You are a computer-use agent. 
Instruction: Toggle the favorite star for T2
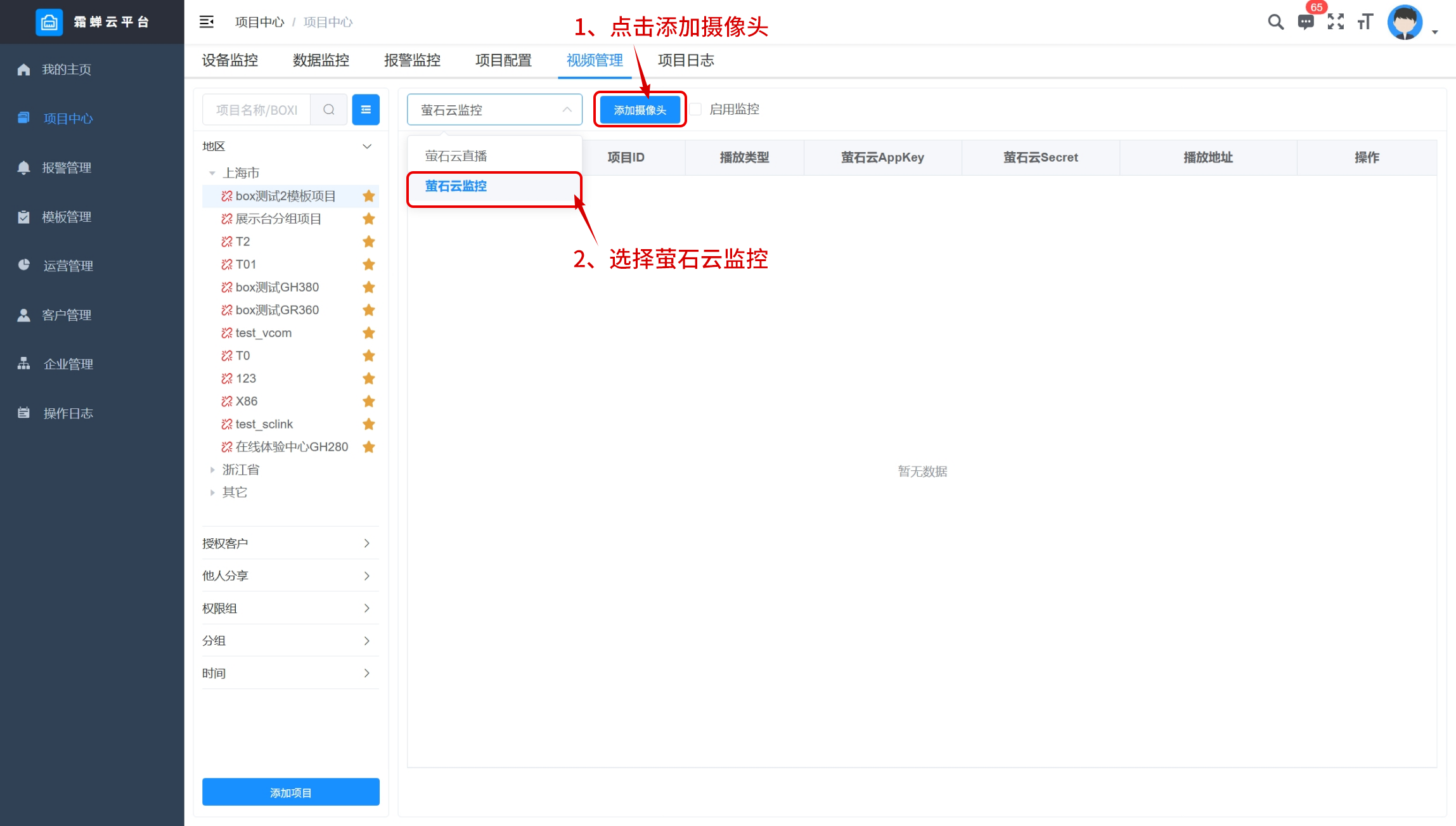(x=369, y=242)
